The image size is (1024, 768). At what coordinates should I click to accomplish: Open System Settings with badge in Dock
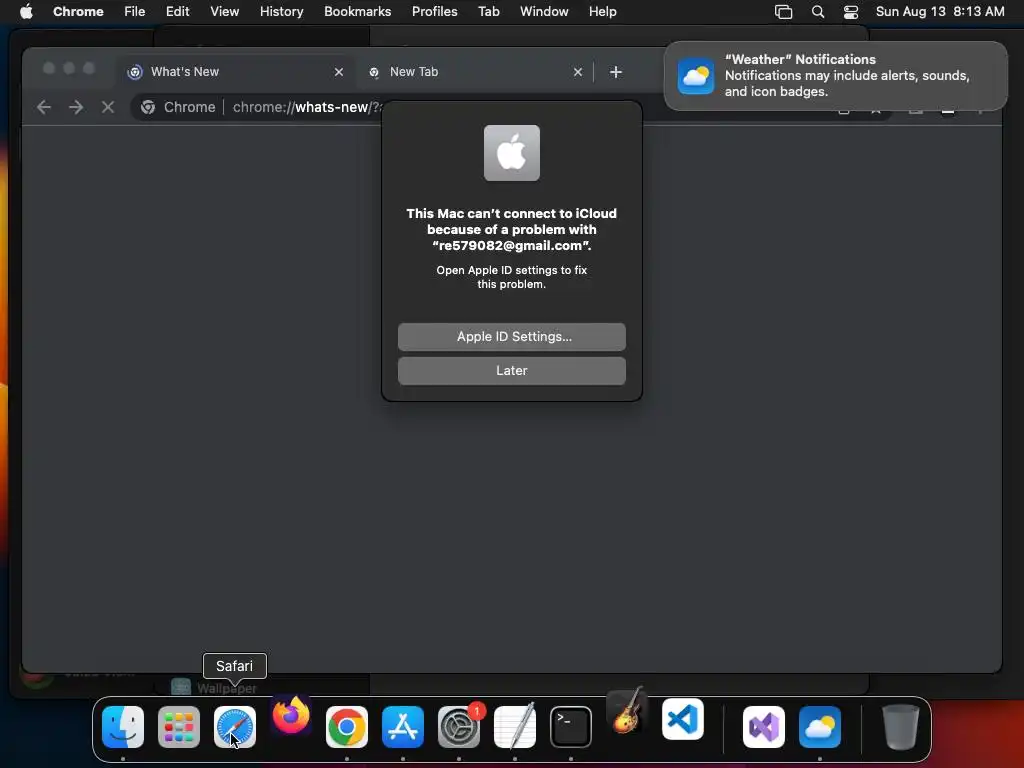459,727
